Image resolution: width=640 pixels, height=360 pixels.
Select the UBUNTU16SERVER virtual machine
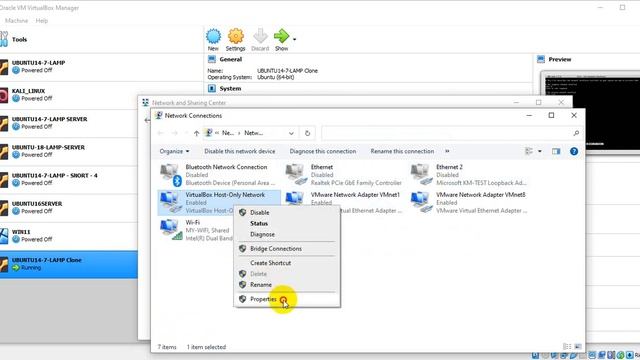coord(69,207)
